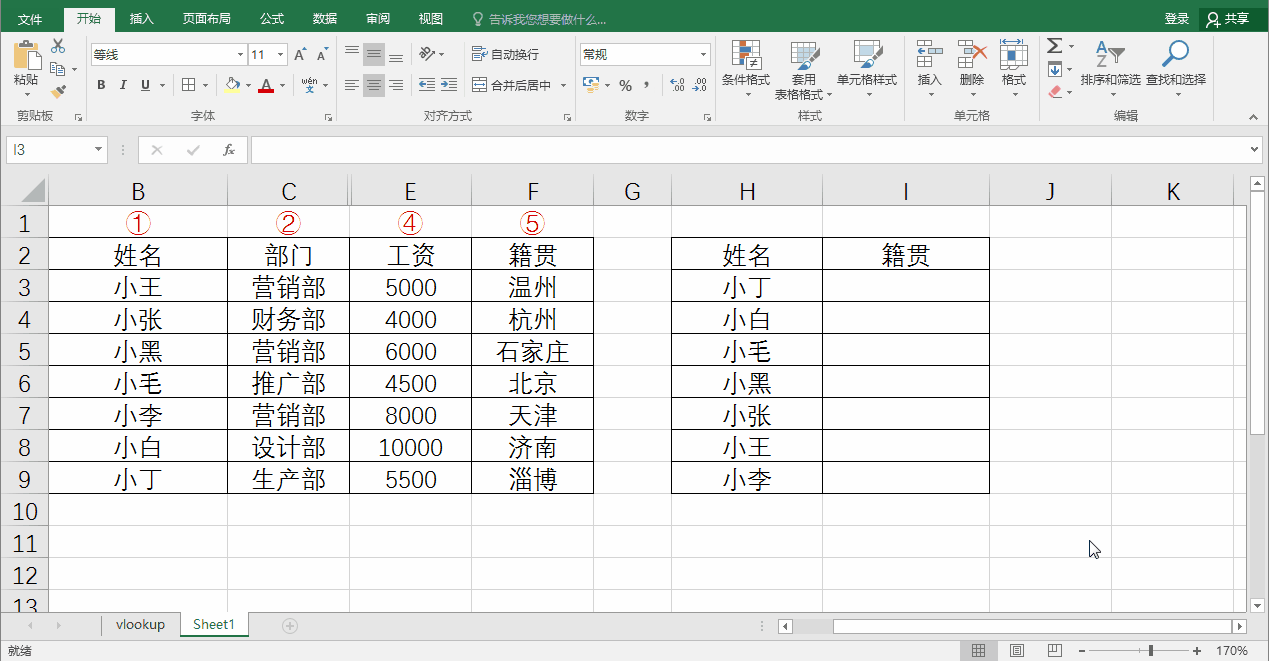Viewport: 1269px width, 661px height.
Task: Click the Cut scissors icon
Action: click(x=58, y=46)
